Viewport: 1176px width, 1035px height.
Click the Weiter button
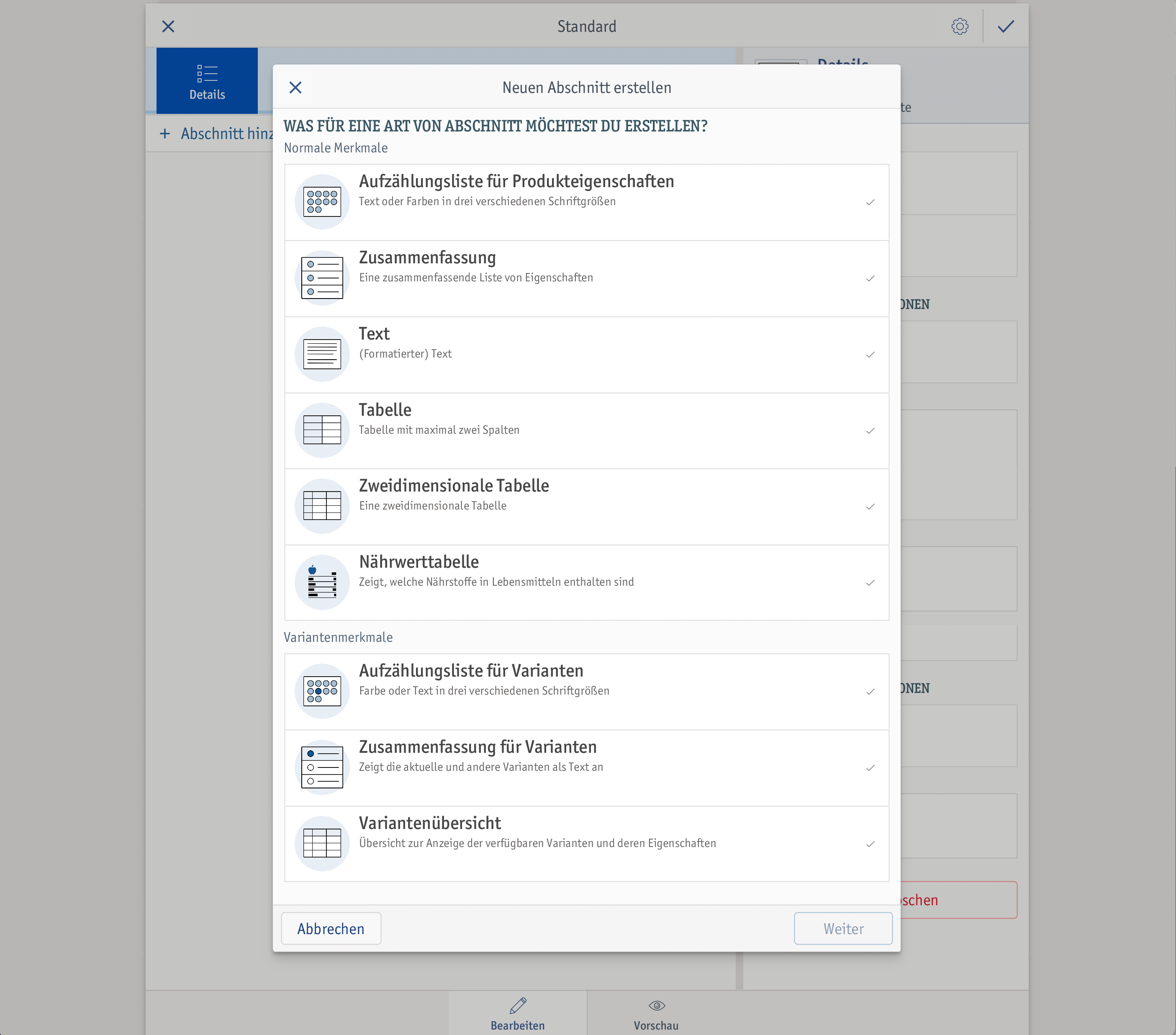pos(843,929)
